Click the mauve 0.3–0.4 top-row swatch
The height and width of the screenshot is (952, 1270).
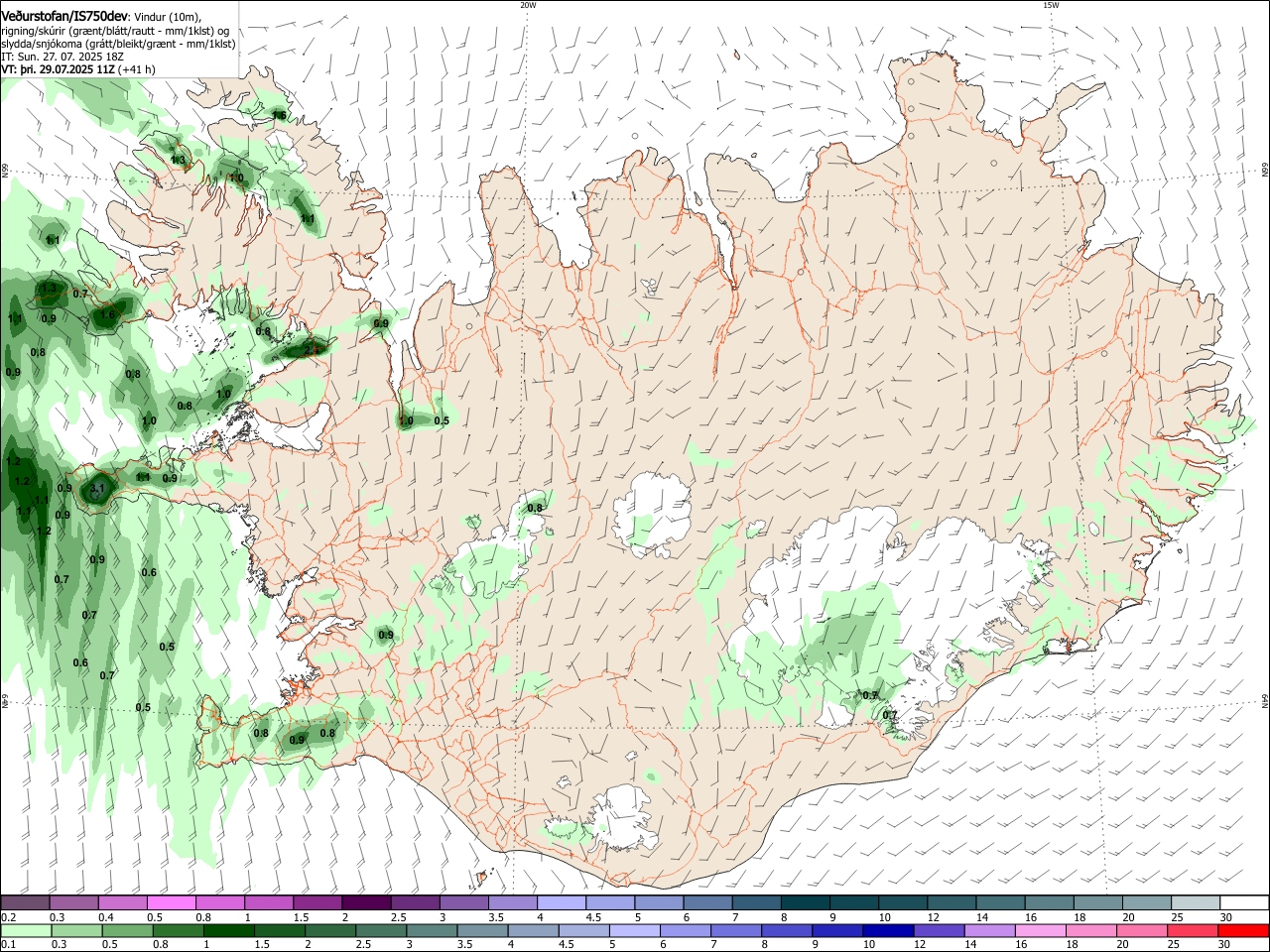tap(73, 903)
